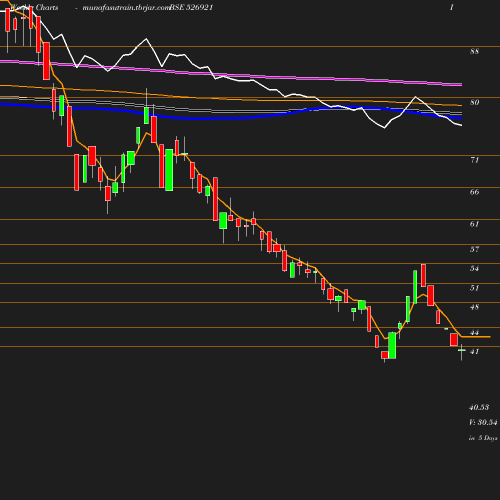Click the munafasutra website watermark text
The width and height of the screenshot is (500, 500).
[x=126, y=7]
